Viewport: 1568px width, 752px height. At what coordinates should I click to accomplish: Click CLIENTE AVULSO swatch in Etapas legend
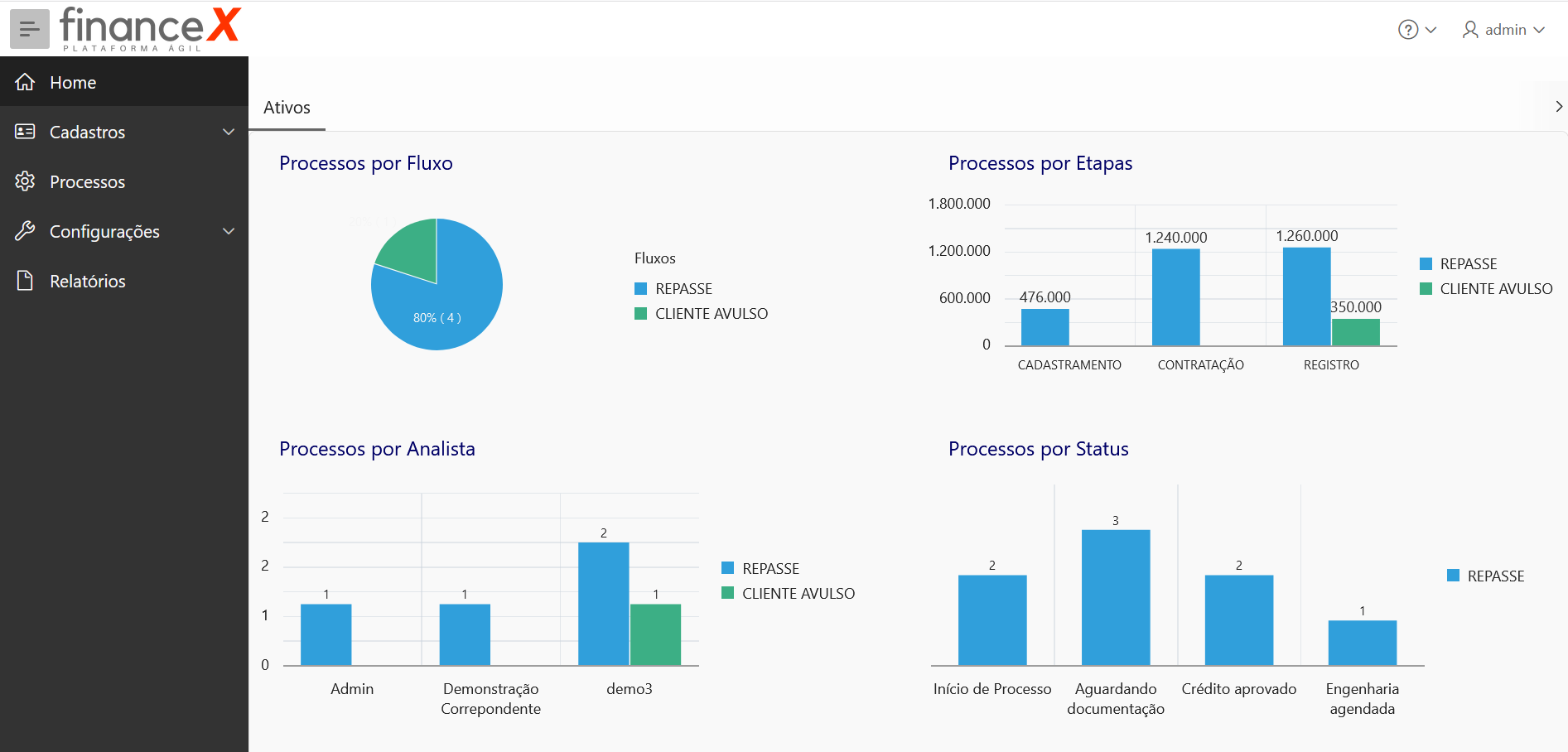click(x=1426, y=288)
